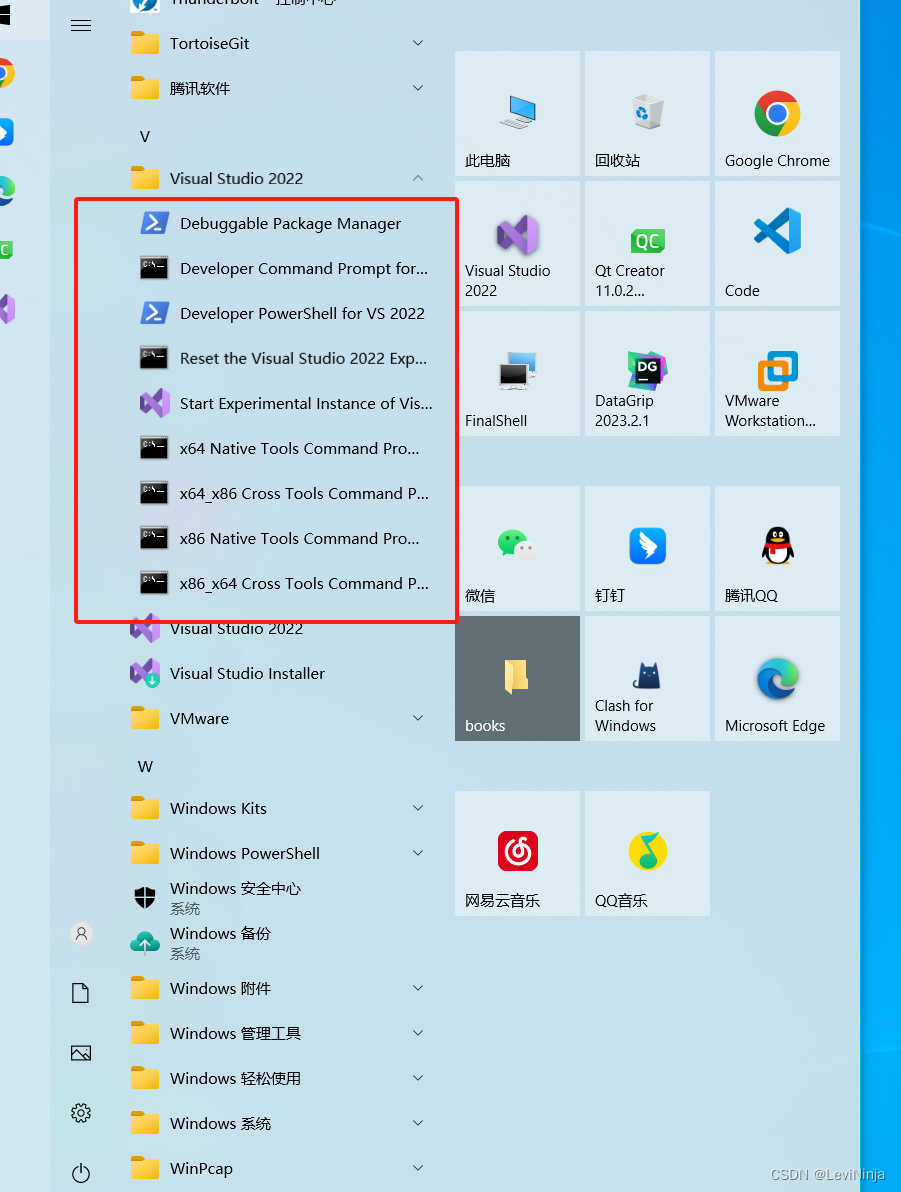
Task: Click the letter V section header
Action: [x=144, y=137]
